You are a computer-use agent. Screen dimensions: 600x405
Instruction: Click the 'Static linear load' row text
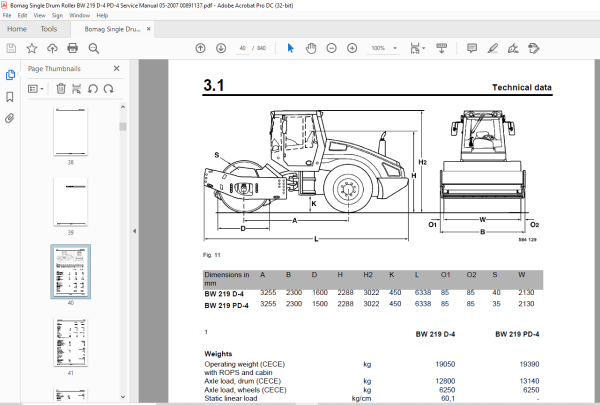coord(231,398)
